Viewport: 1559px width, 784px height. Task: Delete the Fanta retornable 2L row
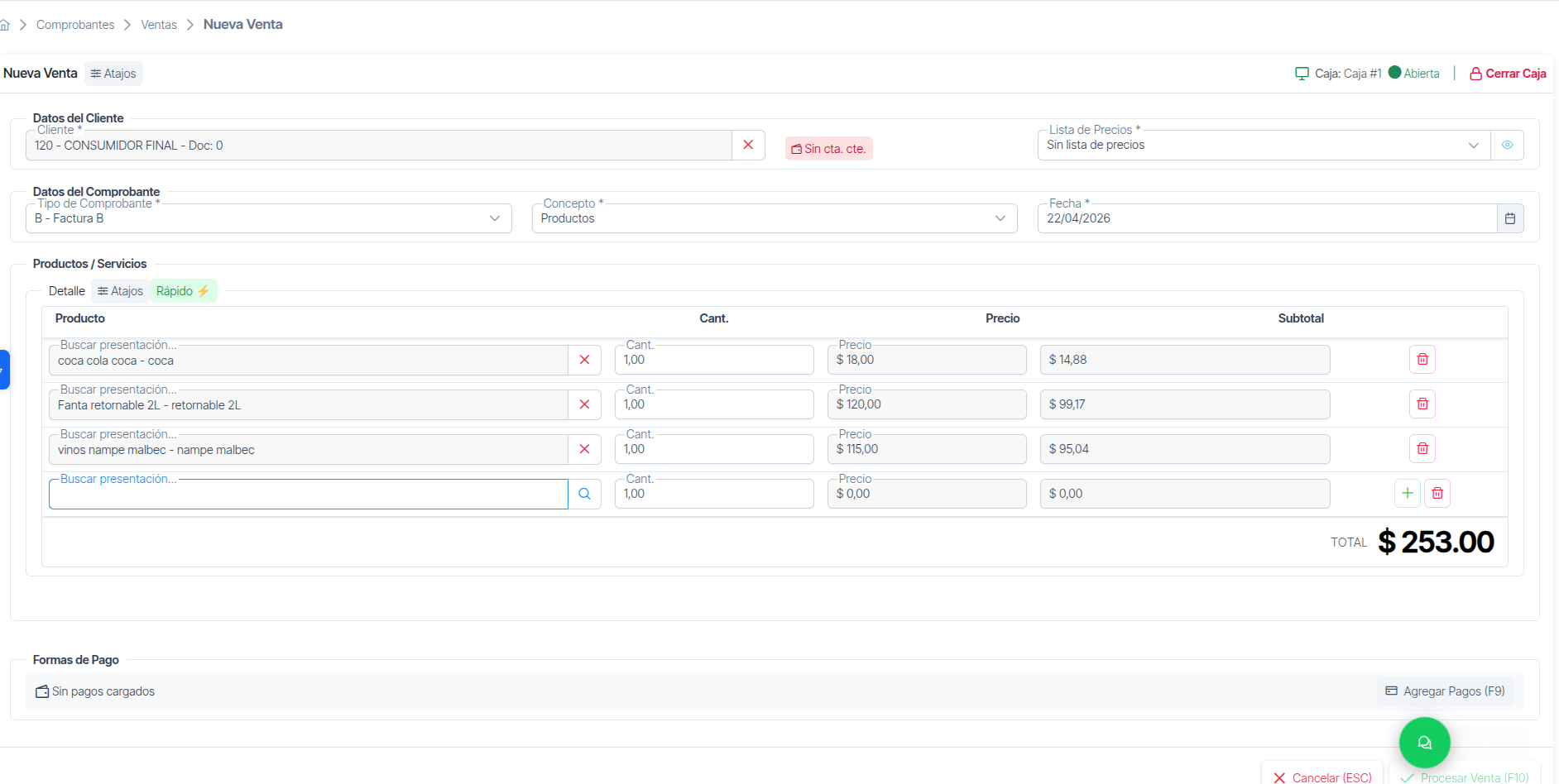click(x=1422, y=404)
